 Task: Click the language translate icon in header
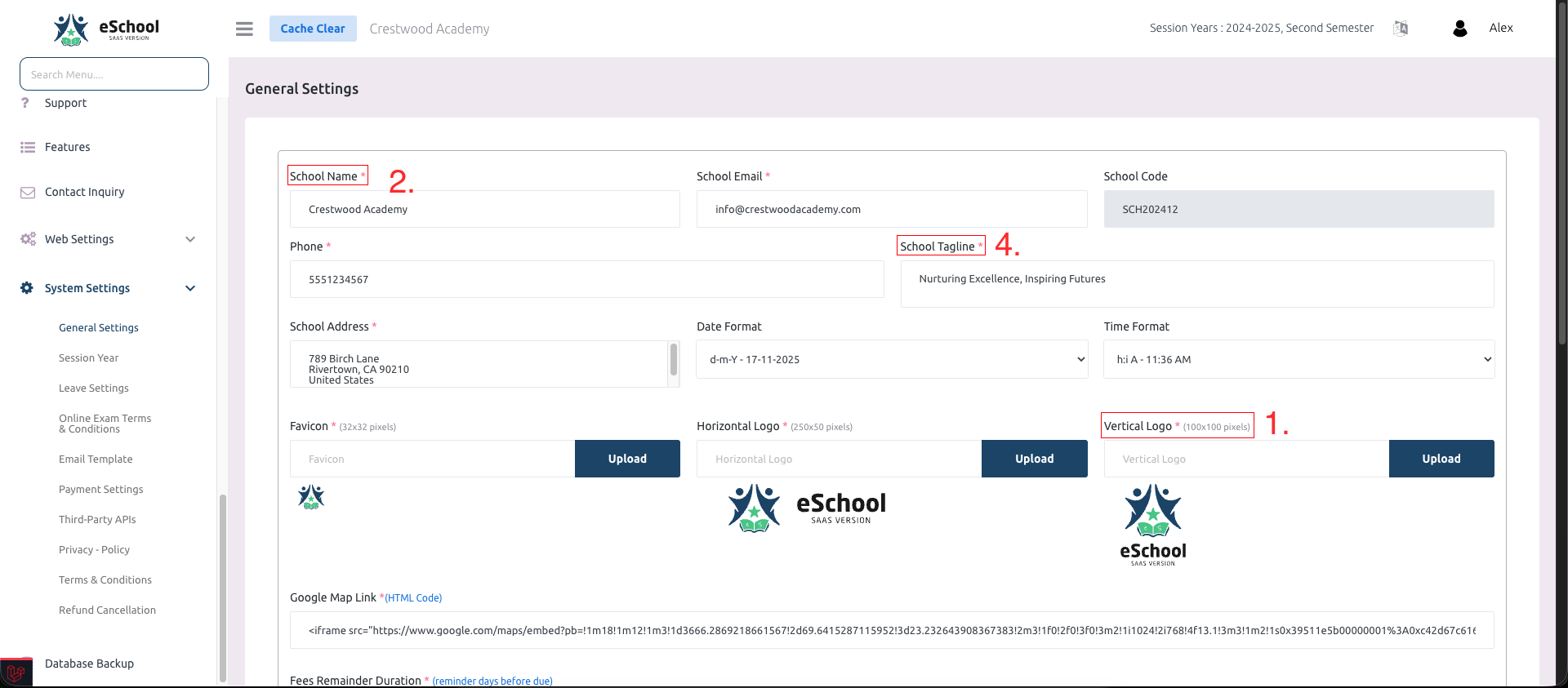click(1401, 29)
